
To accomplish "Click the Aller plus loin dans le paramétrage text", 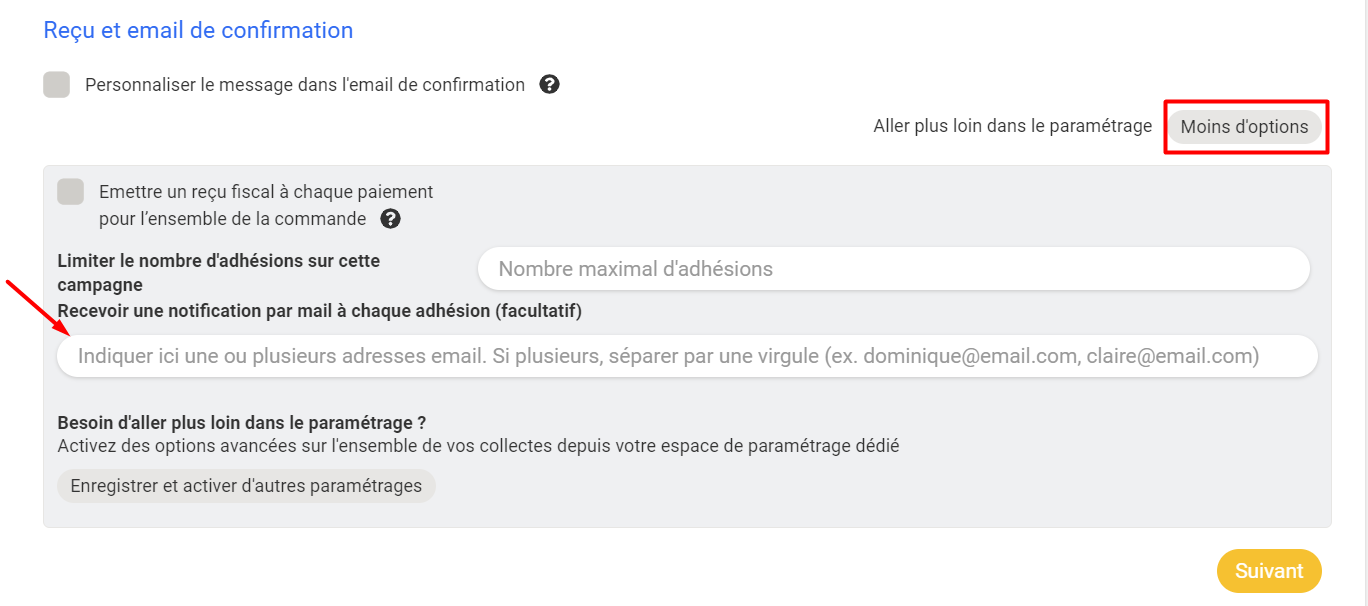I will [1012, 127].
